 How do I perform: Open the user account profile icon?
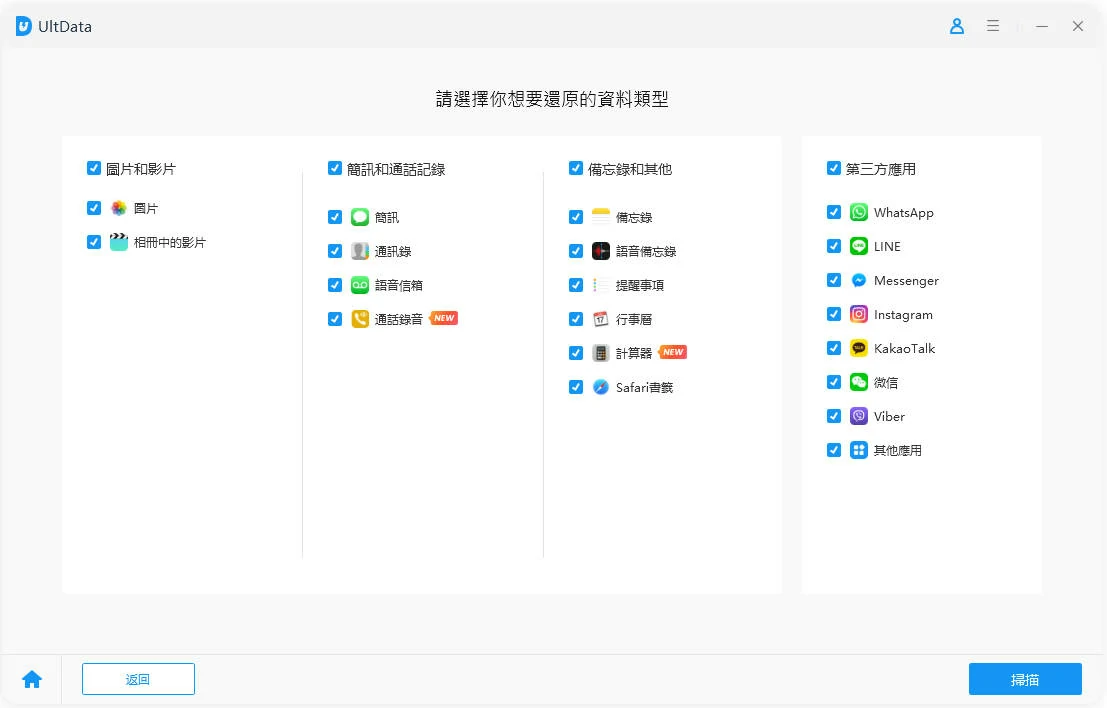(x=957, y=27)
